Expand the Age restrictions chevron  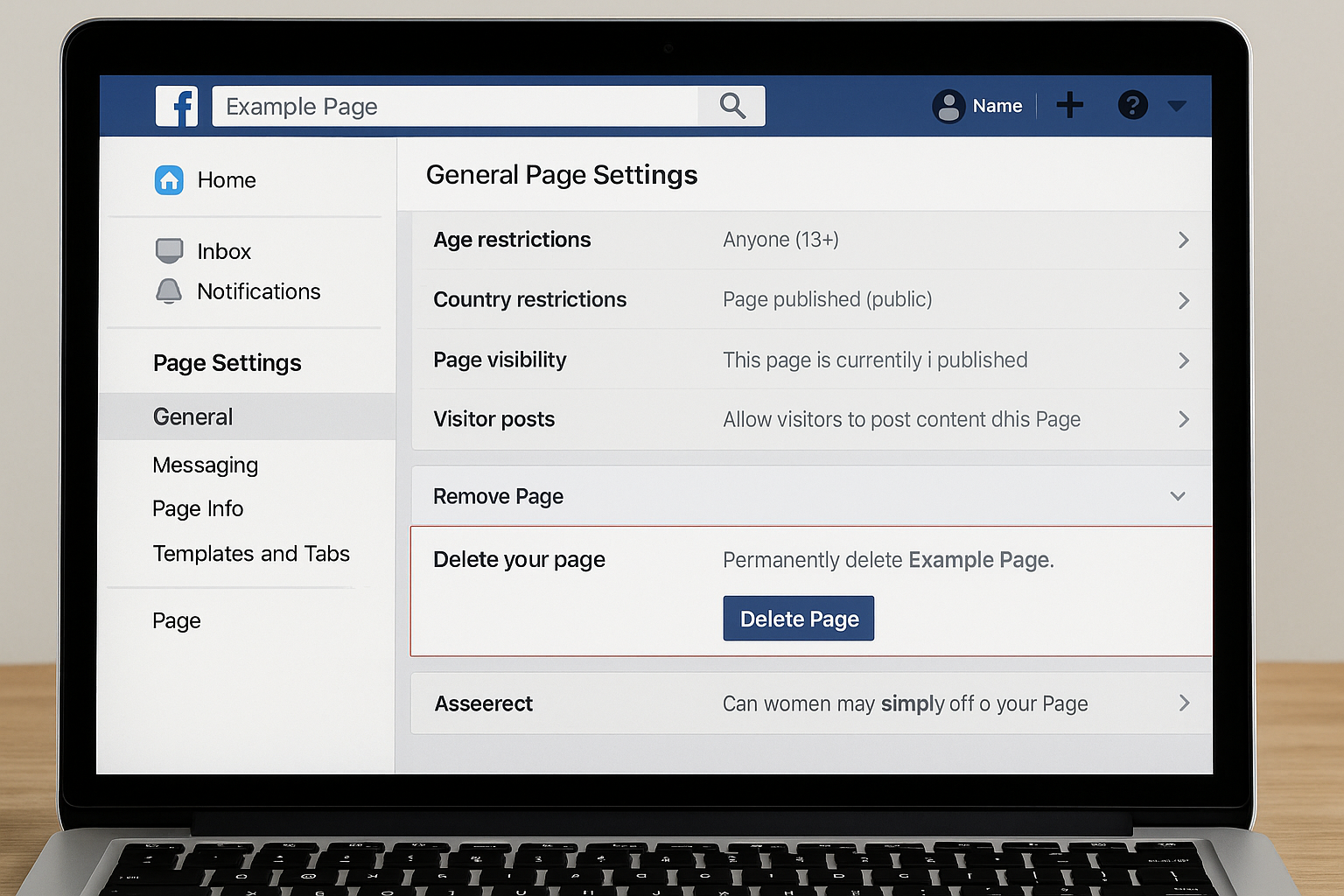1184,240
